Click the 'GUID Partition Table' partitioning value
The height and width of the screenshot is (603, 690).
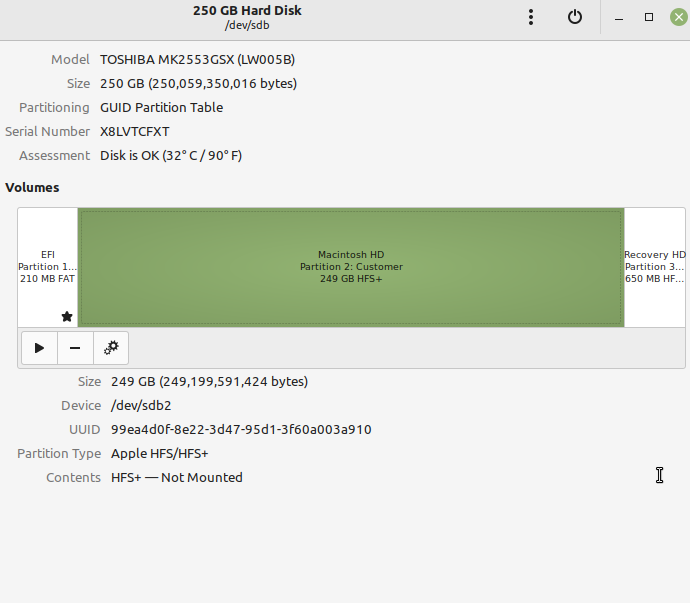pyautogui.click(x=161, y=107)
